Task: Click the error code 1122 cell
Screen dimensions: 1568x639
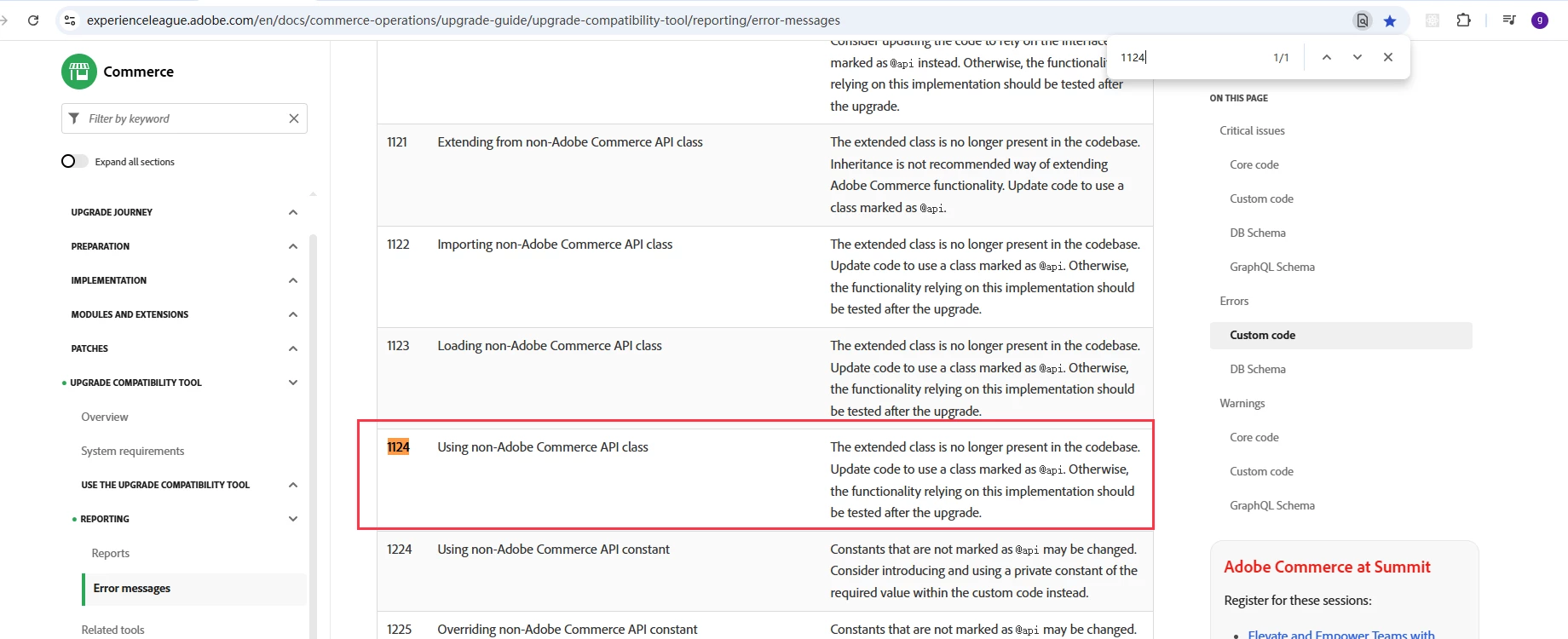Action: click(398, 245)
